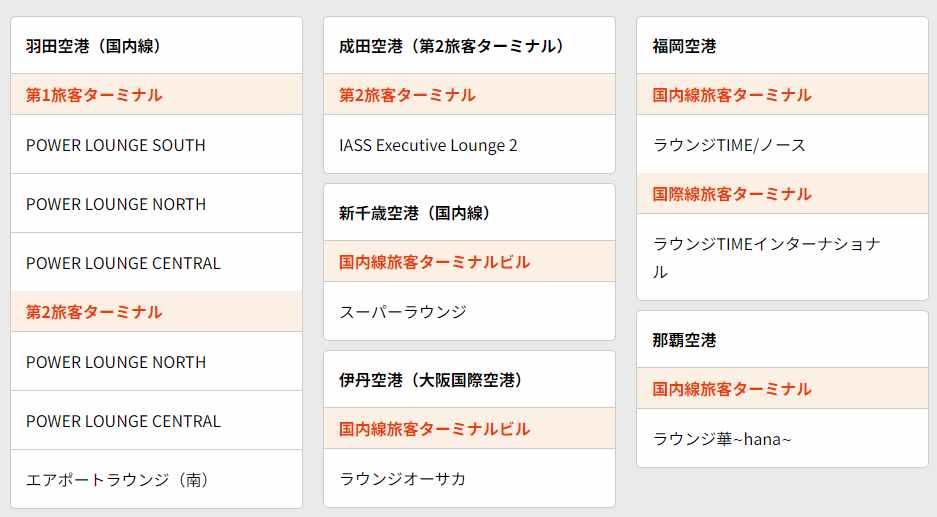Open エアポートラウンジ（南） entry
The image size is (937, 517).
pos(117,480)
